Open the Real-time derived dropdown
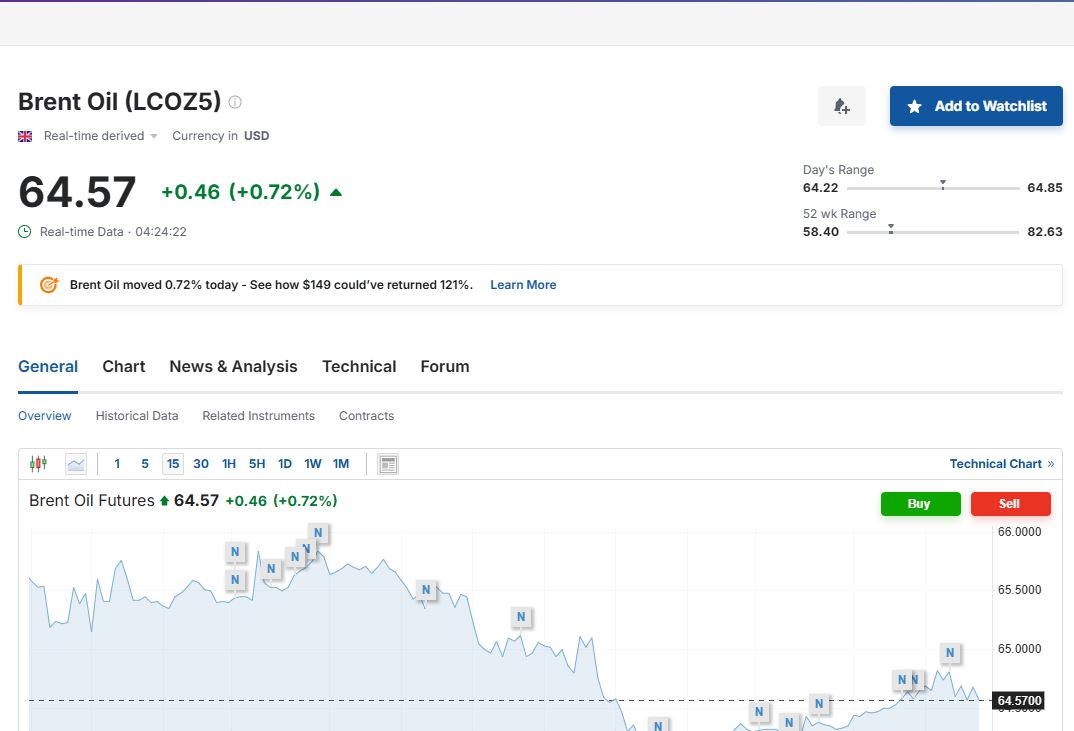Screen dimensions: 1074x731 point(100,136)
